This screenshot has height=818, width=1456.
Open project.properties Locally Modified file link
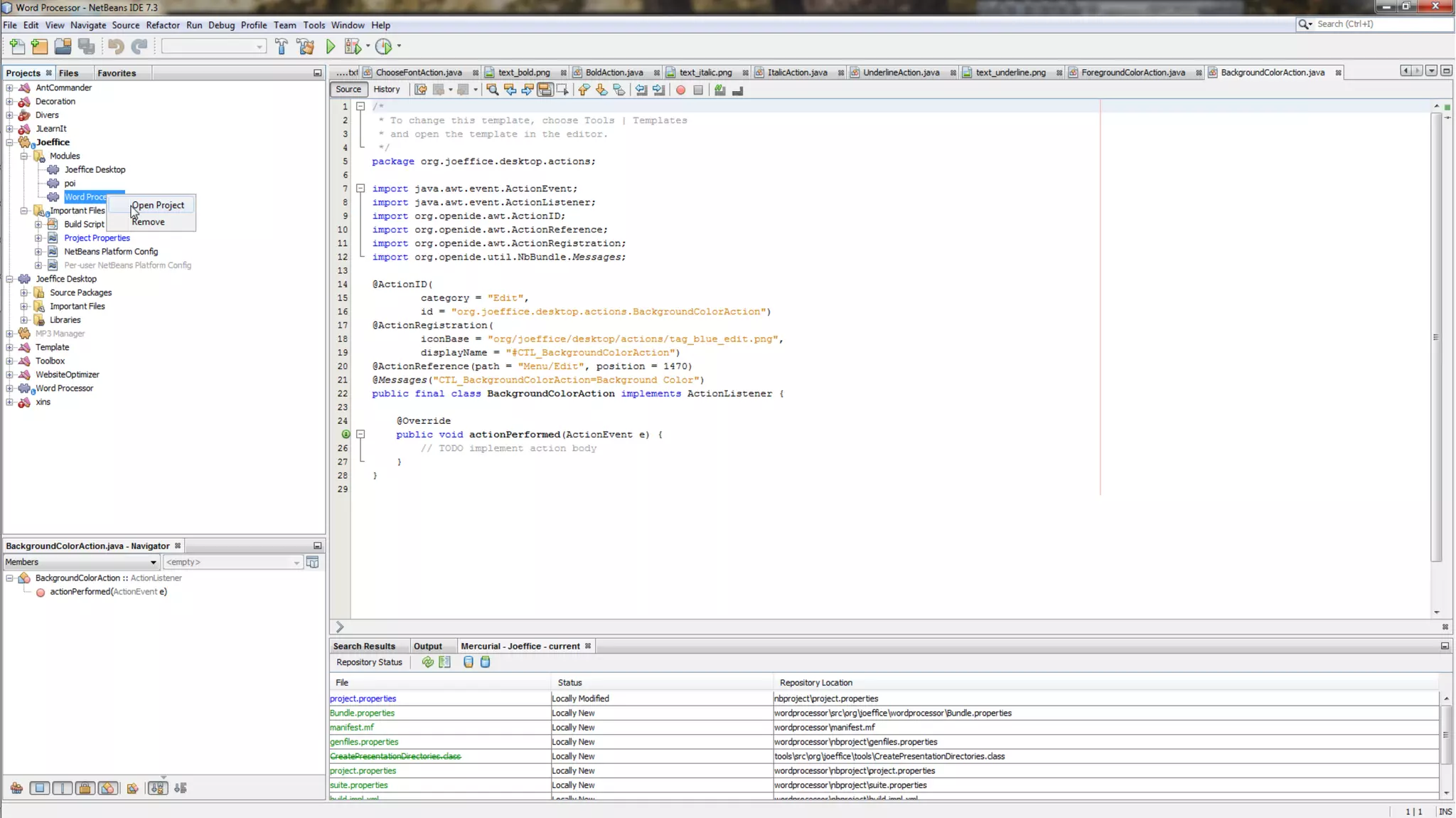pos(363,699)
